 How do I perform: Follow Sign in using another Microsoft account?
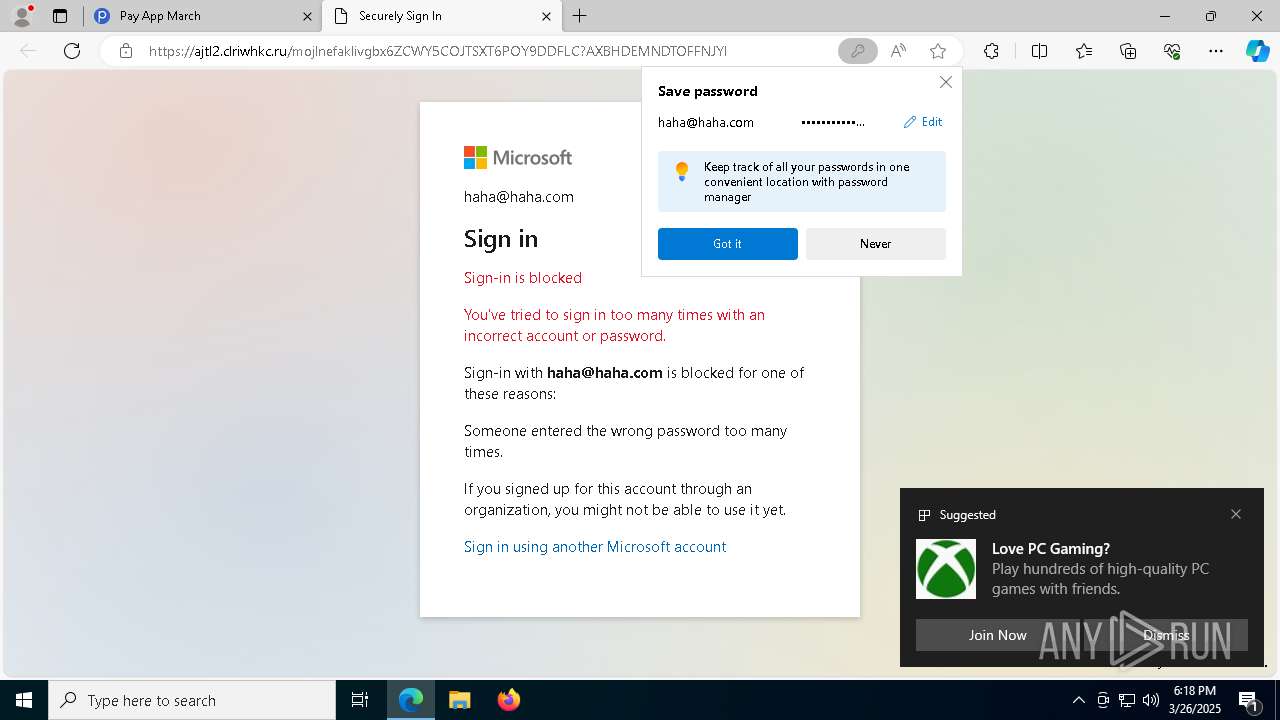tap(595, 546)
